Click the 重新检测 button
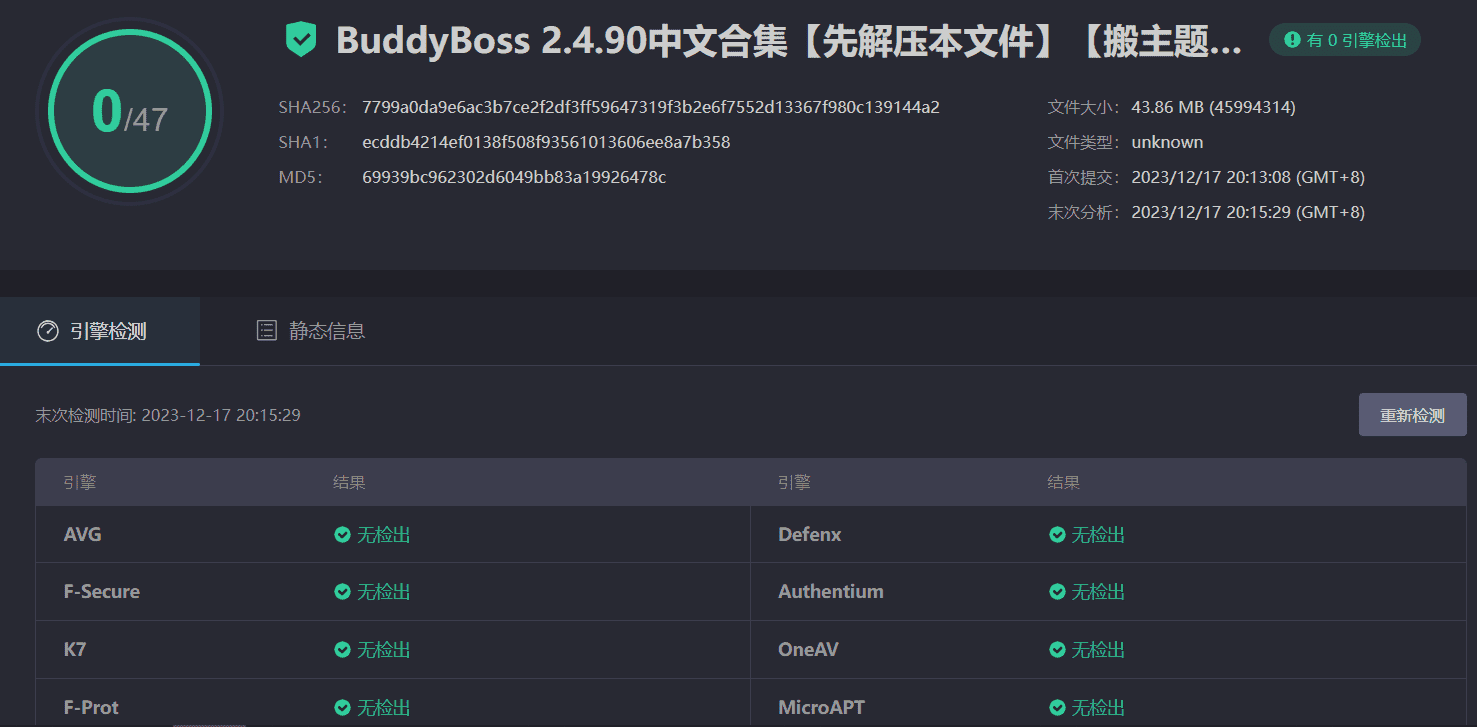 (x=1412, y=415)
